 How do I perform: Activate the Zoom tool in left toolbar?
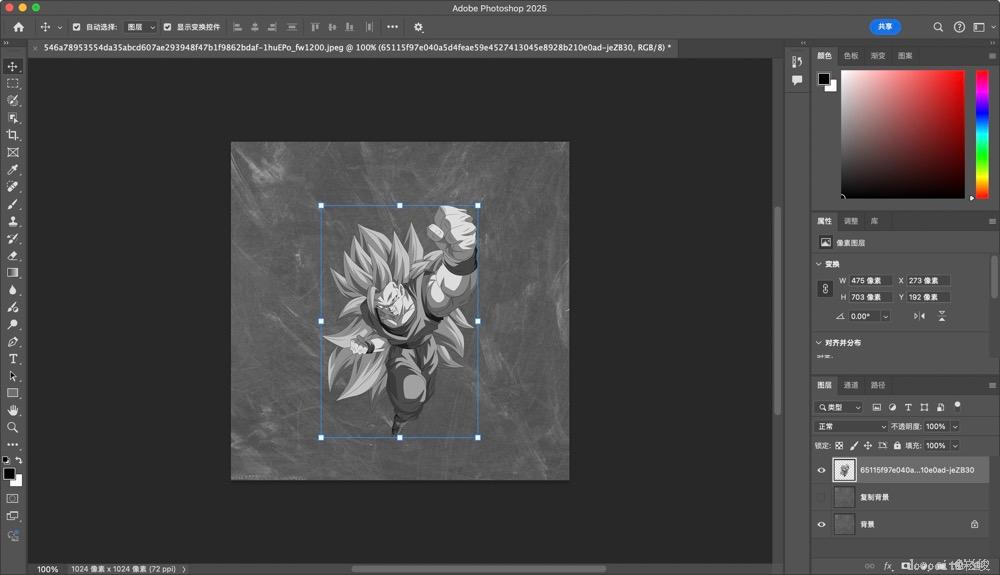13,427
